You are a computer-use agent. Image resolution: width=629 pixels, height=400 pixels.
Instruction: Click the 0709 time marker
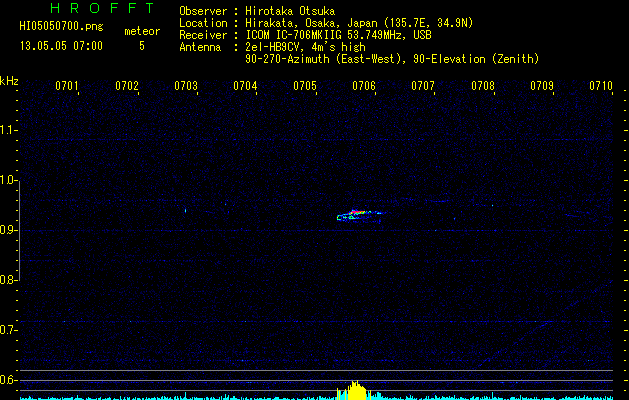542,86
